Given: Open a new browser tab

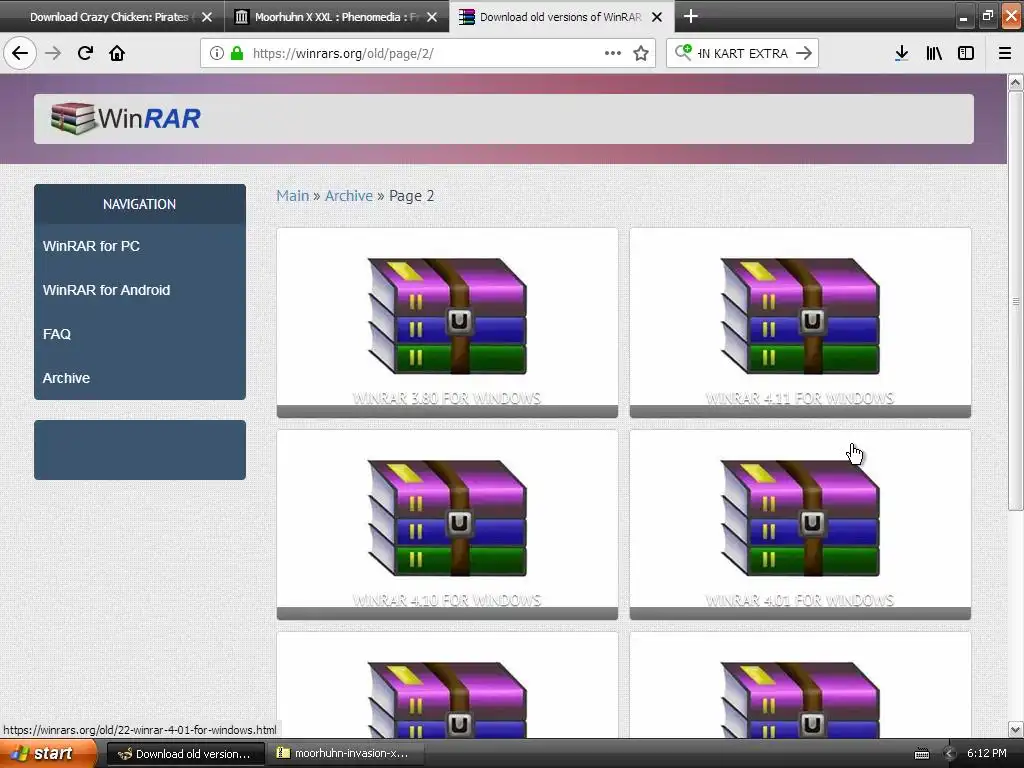Looking at the screenshot, I should point(690,16).
